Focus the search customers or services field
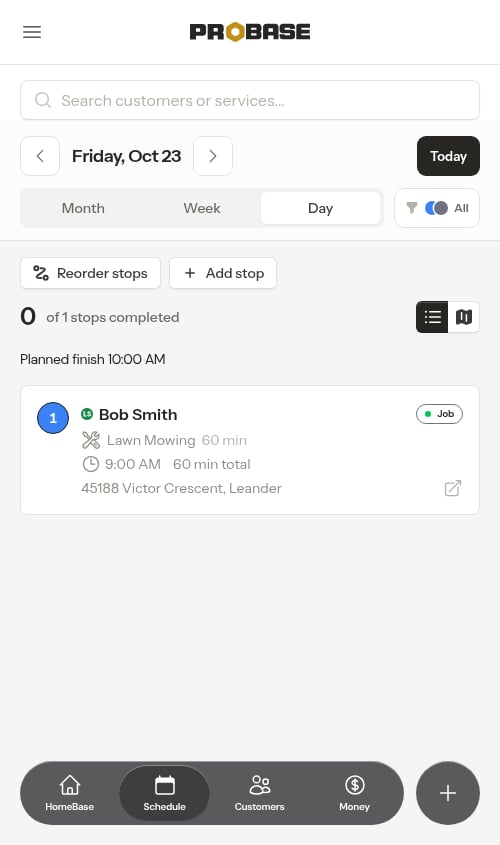 point(250,100)
